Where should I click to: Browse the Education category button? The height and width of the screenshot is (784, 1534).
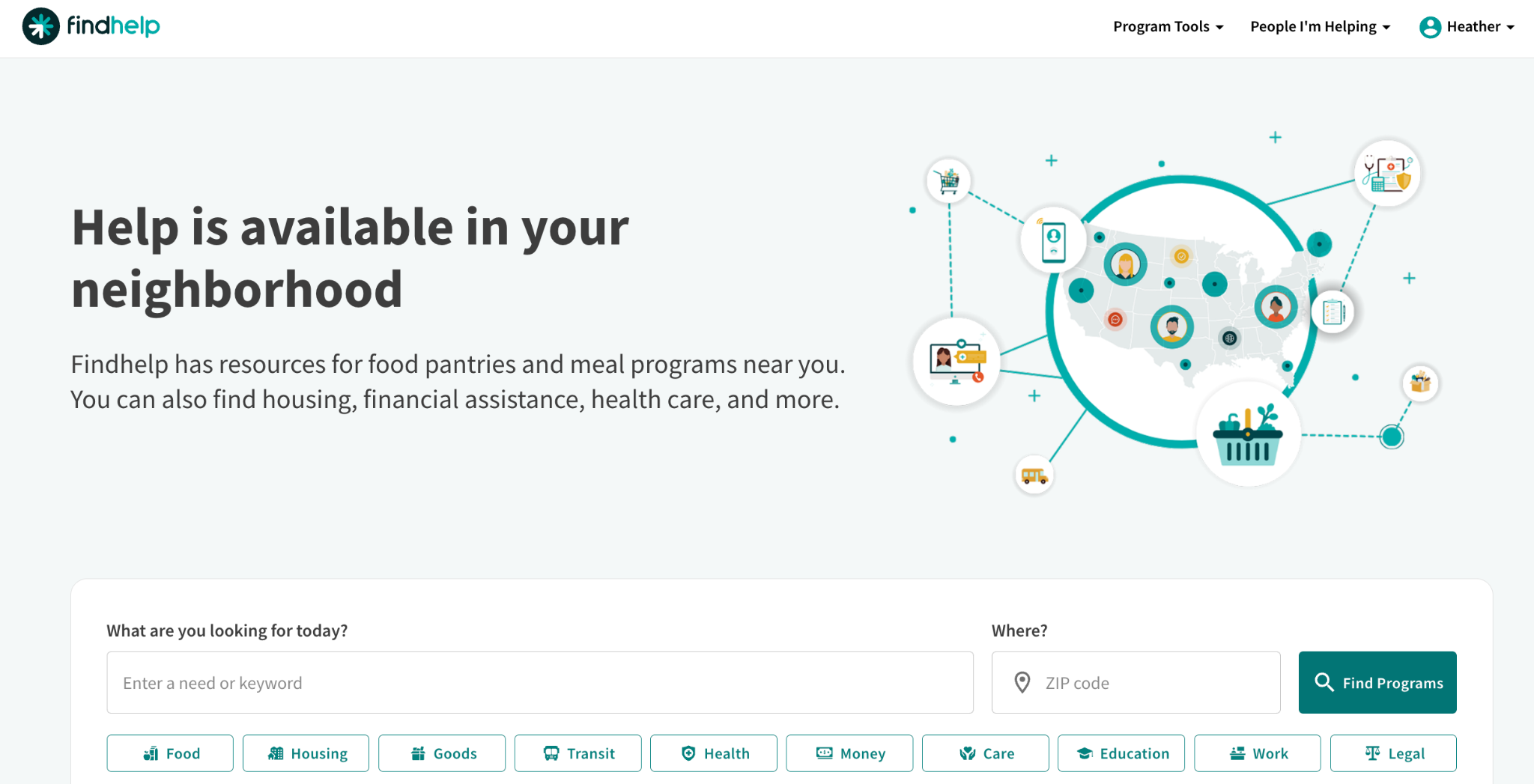tap(1121, 753)
